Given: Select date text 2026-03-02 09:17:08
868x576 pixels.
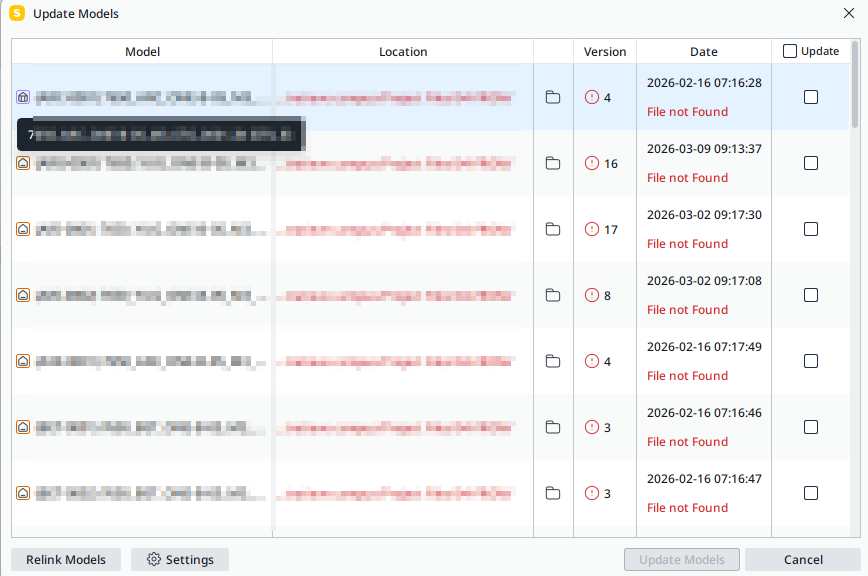Looking at the screenshot, I should (x=704, y=281).
